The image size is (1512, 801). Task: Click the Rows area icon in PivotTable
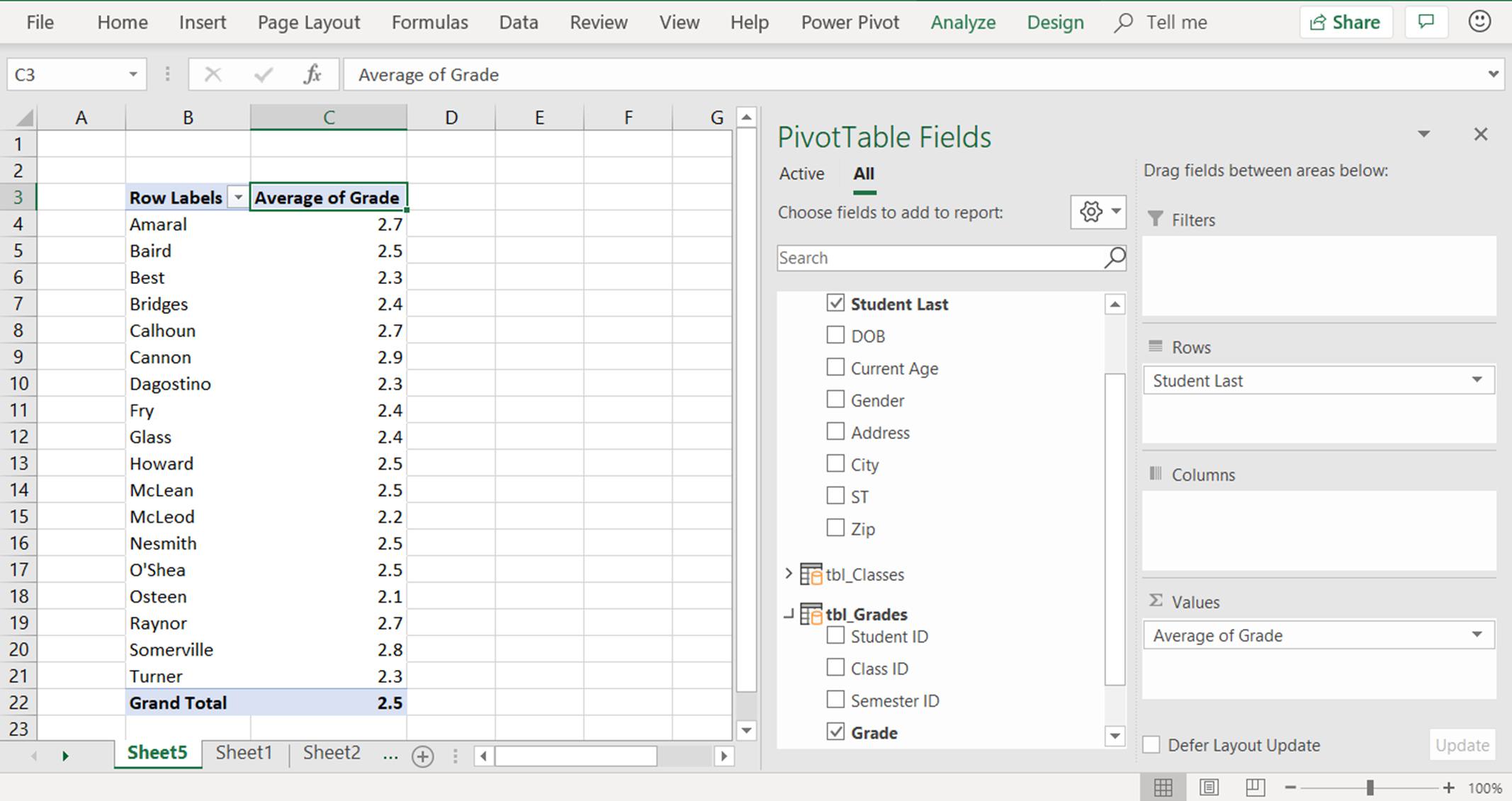tap(1154, 347)
